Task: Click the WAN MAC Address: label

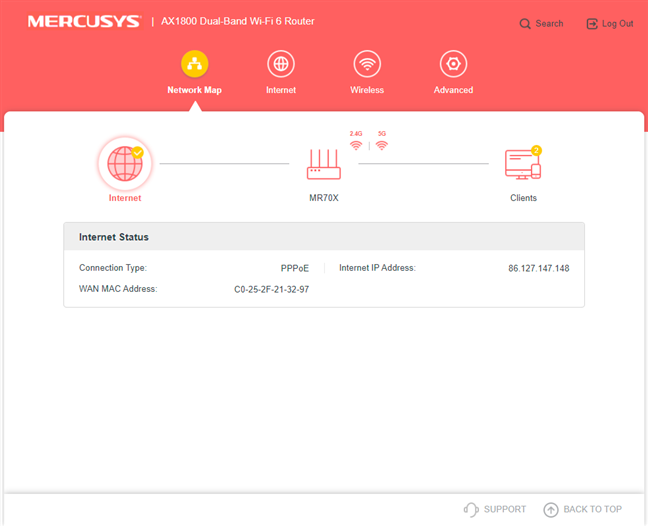Action: pos(118,289)
